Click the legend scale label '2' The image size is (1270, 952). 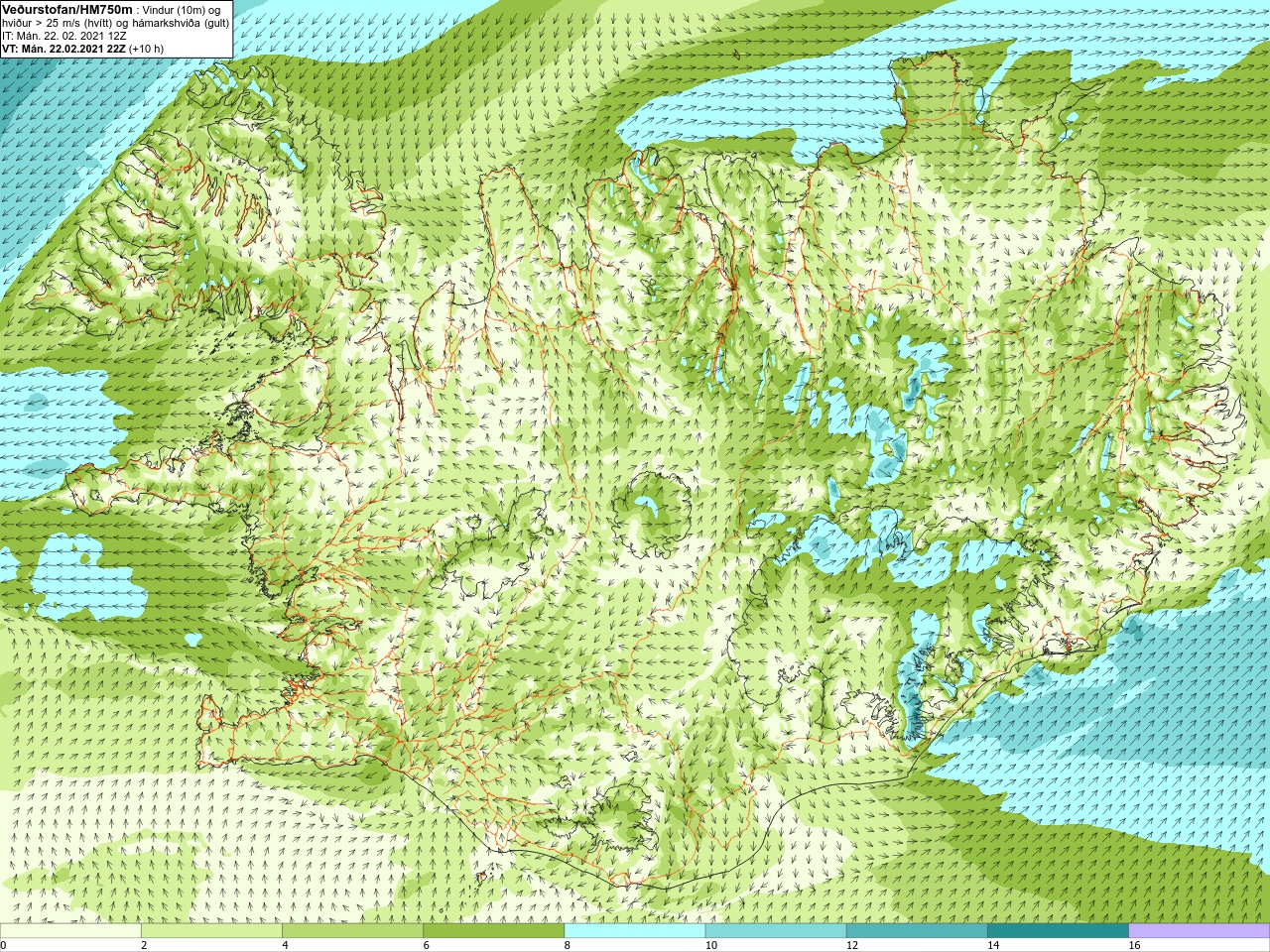pyautogui.click(x=144, y=945)
